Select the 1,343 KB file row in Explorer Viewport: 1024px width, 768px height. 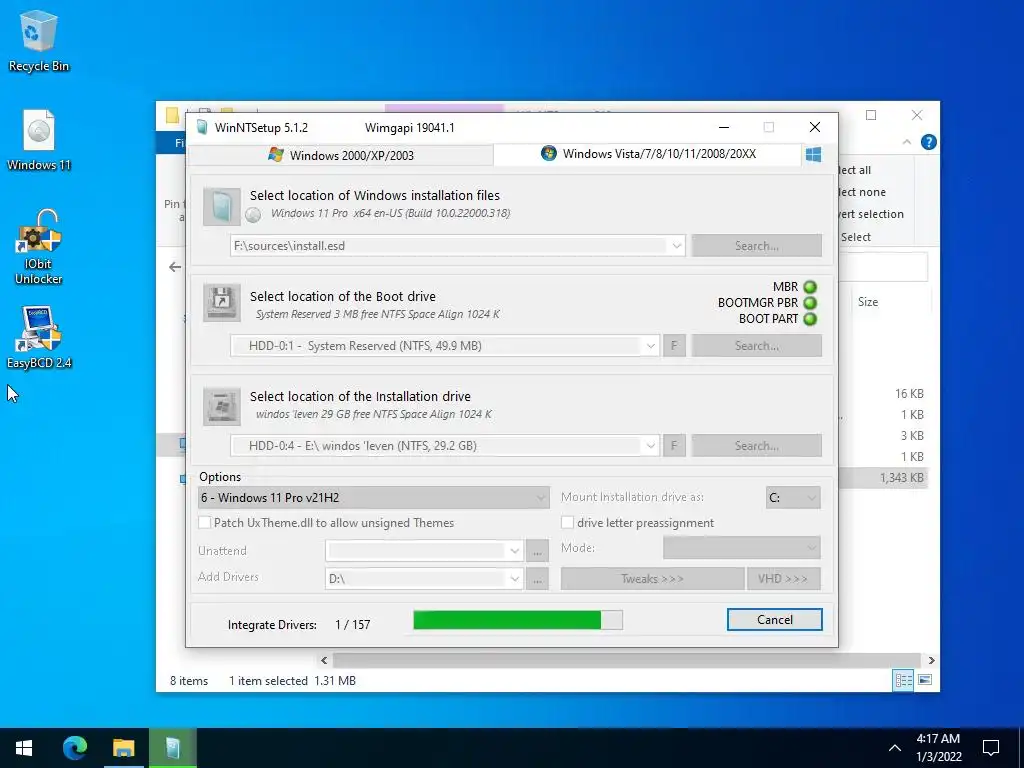coord(883,478)
